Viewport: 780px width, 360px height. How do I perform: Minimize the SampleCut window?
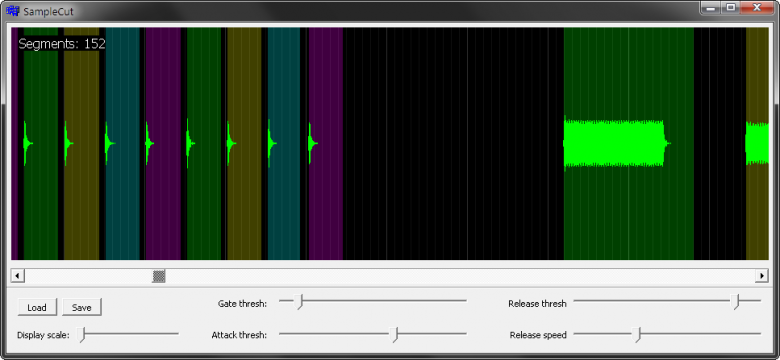point(711,7)
